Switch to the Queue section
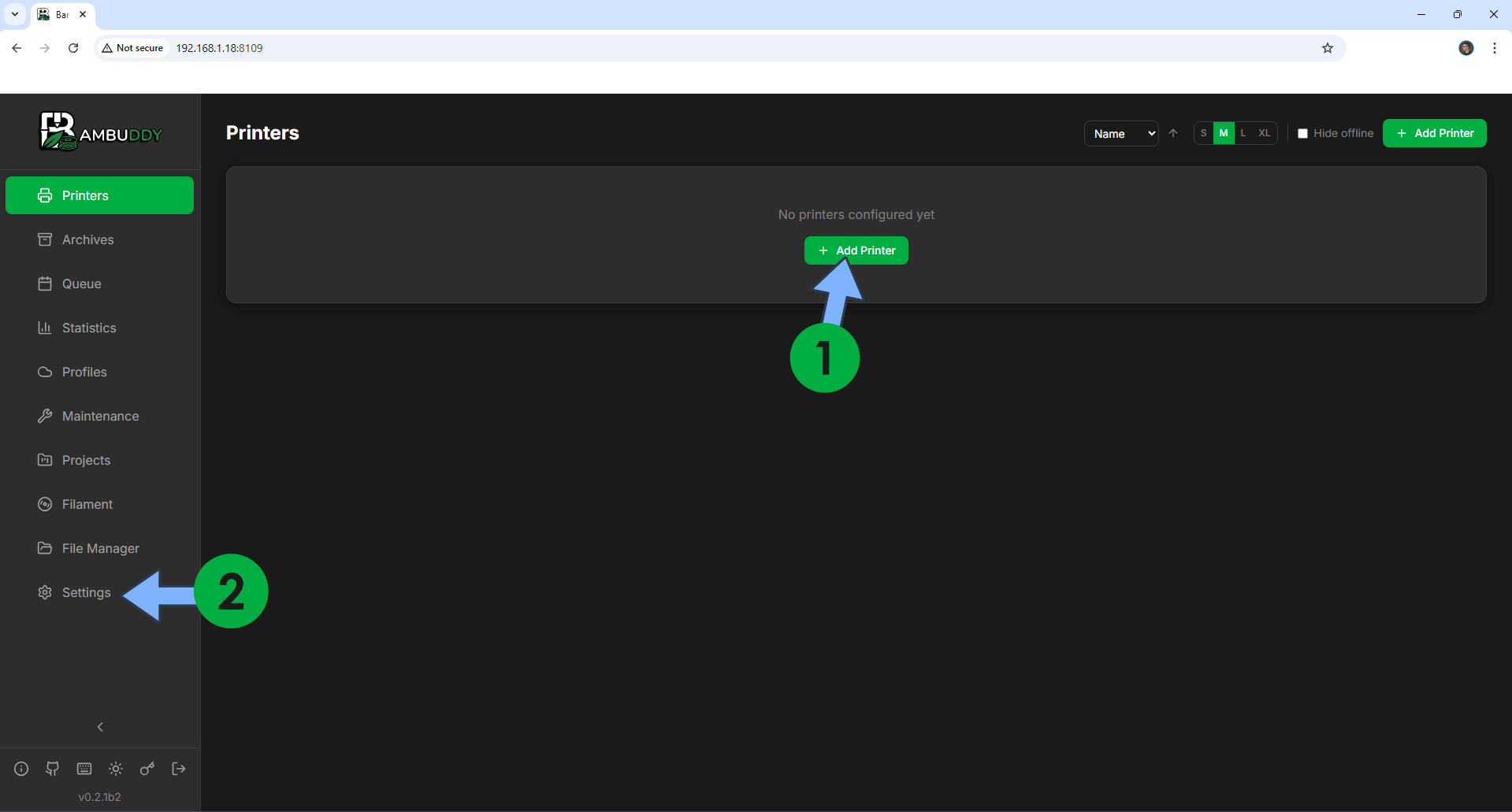This screenshot has height=812, width=1512. click(x=81, y=284)
